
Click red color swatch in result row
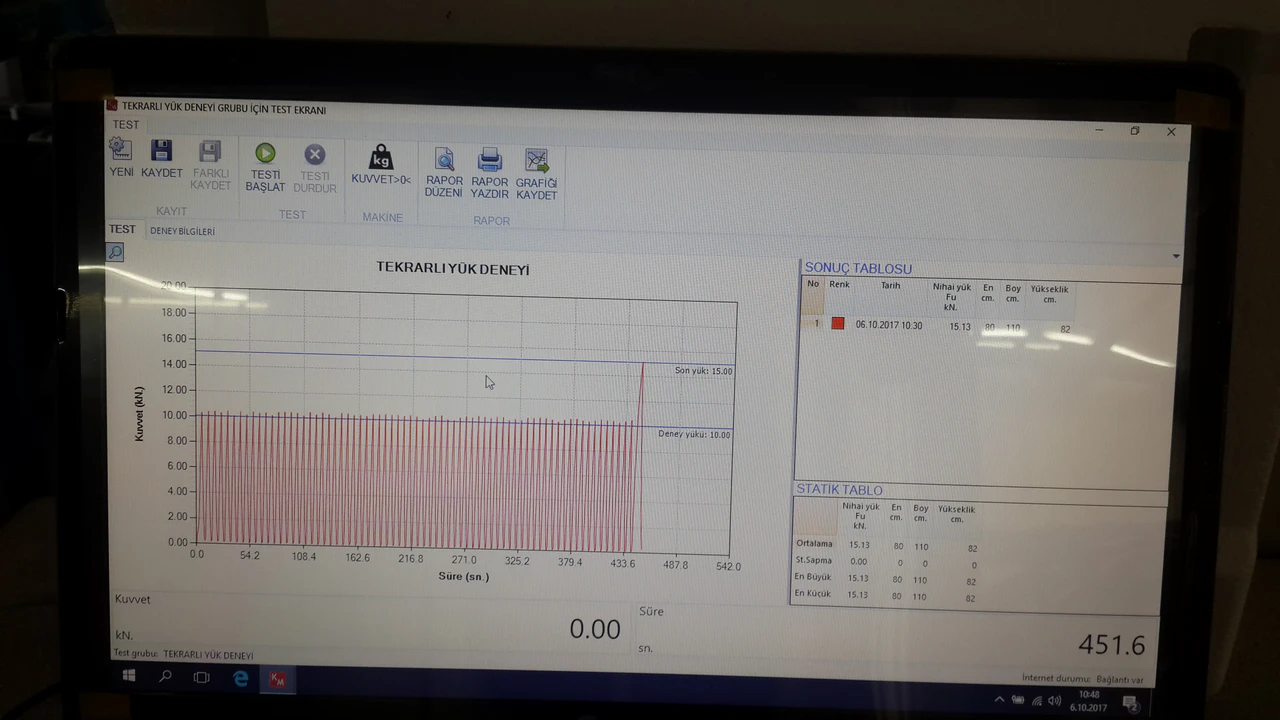coord(838,324)
